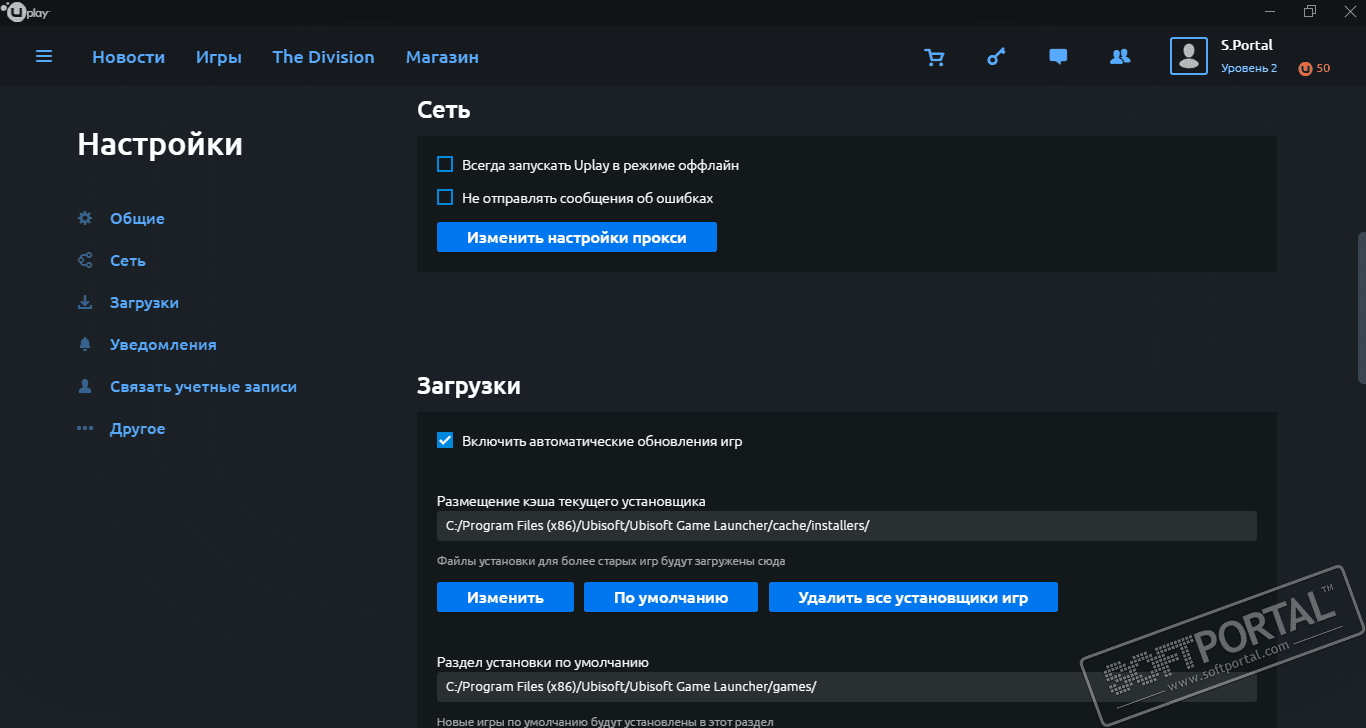Disable Включить автоматические обновления игр checkbox
The image size is (1366, 728).
pyautogui.click(x=446, y=440)
